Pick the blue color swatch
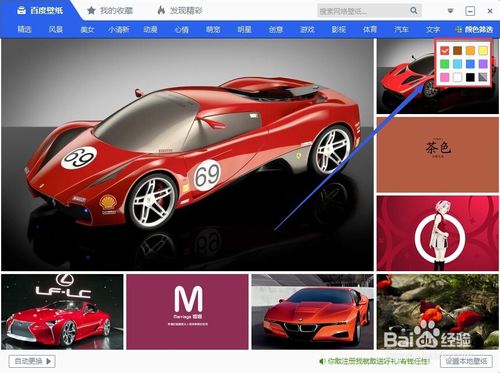The image size is (500, 373). [x=470, y=64]
